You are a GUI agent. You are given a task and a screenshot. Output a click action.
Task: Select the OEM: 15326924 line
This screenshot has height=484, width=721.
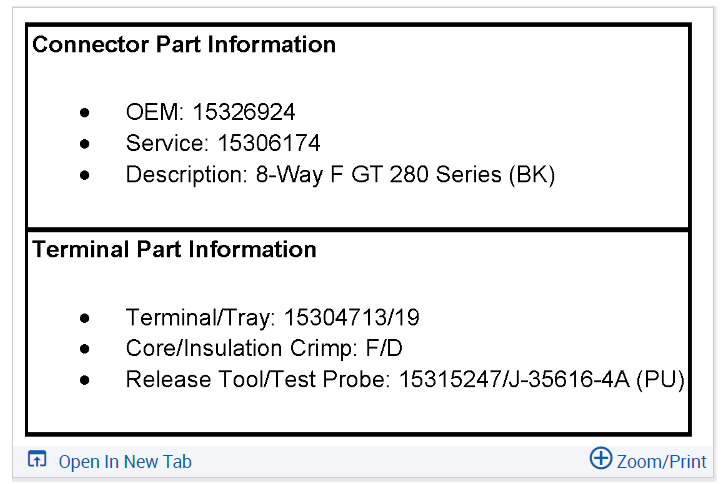coord(210,112)
